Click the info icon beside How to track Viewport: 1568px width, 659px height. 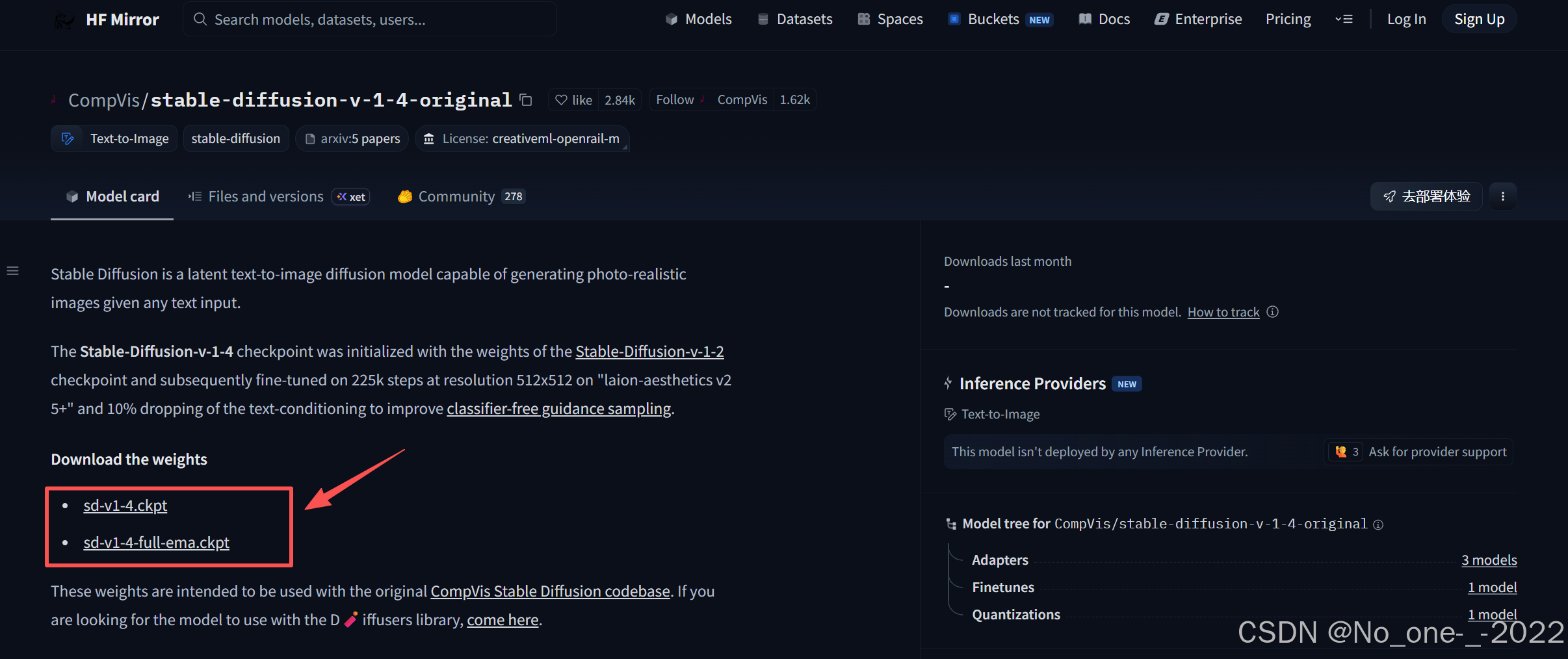1273,312
